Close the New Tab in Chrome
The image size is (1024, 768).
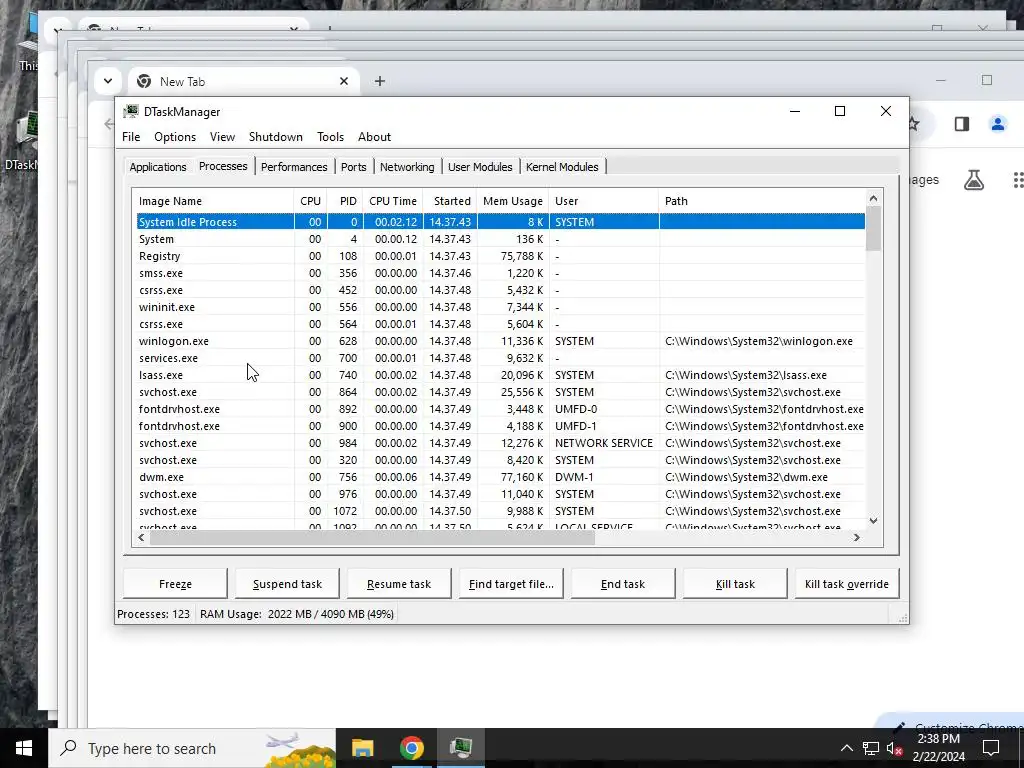[x=344, y=81]
